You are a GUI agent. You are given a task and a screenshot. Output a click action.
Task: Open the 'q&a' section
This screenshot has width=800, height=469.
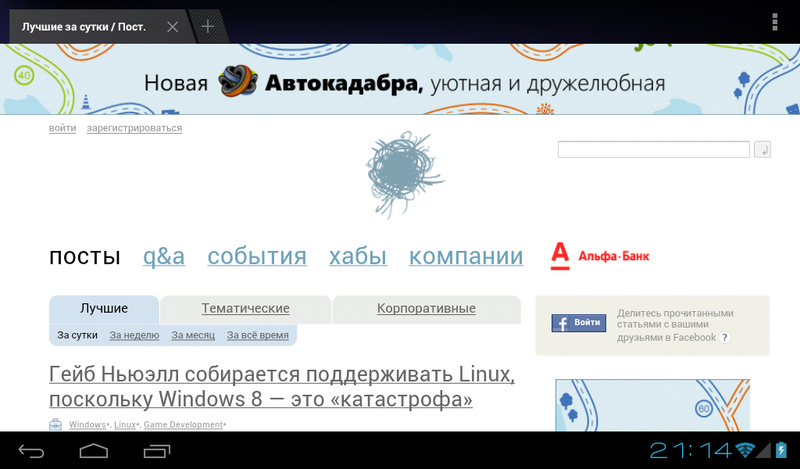tap(164, 256)
